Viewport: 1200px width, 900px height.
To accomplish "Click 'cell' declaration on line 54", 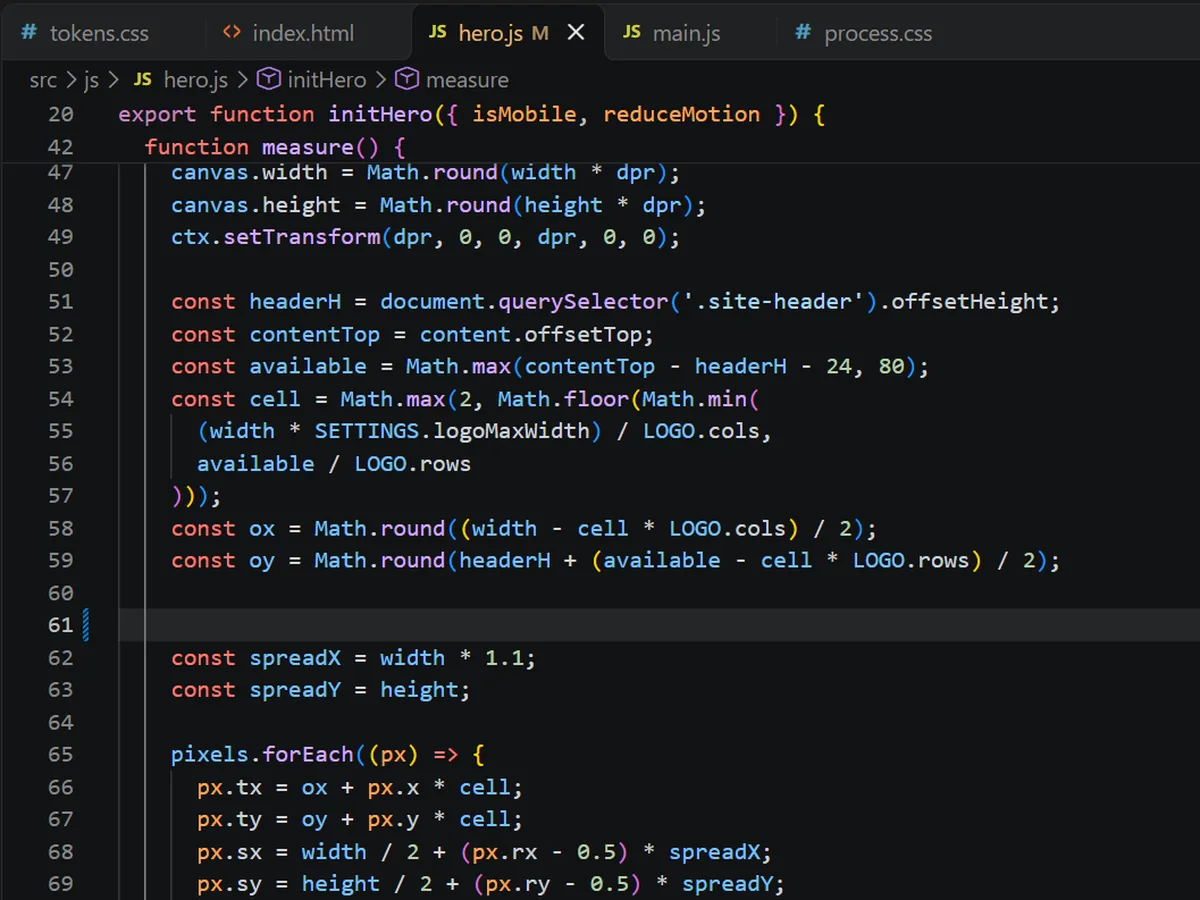I will point(275,399).
